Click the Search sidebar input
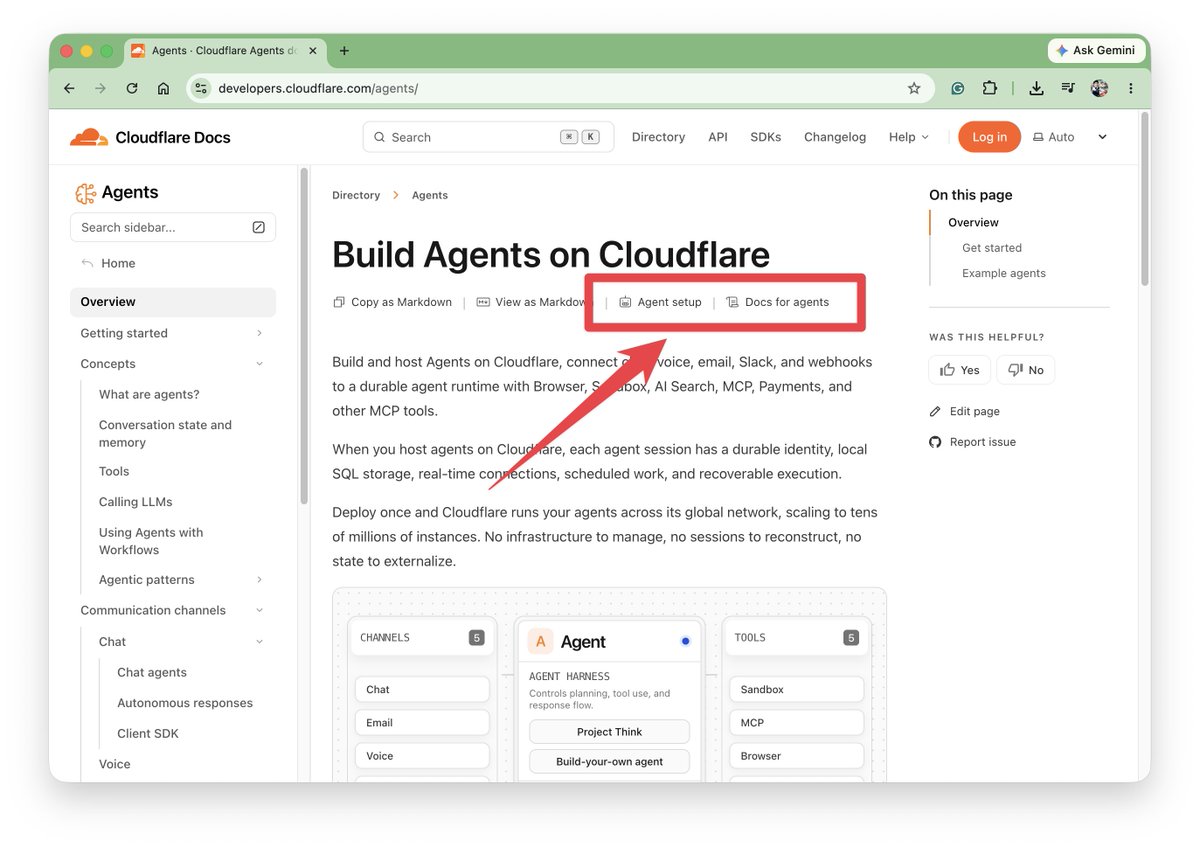1200x847 pixels. point(173,227)
